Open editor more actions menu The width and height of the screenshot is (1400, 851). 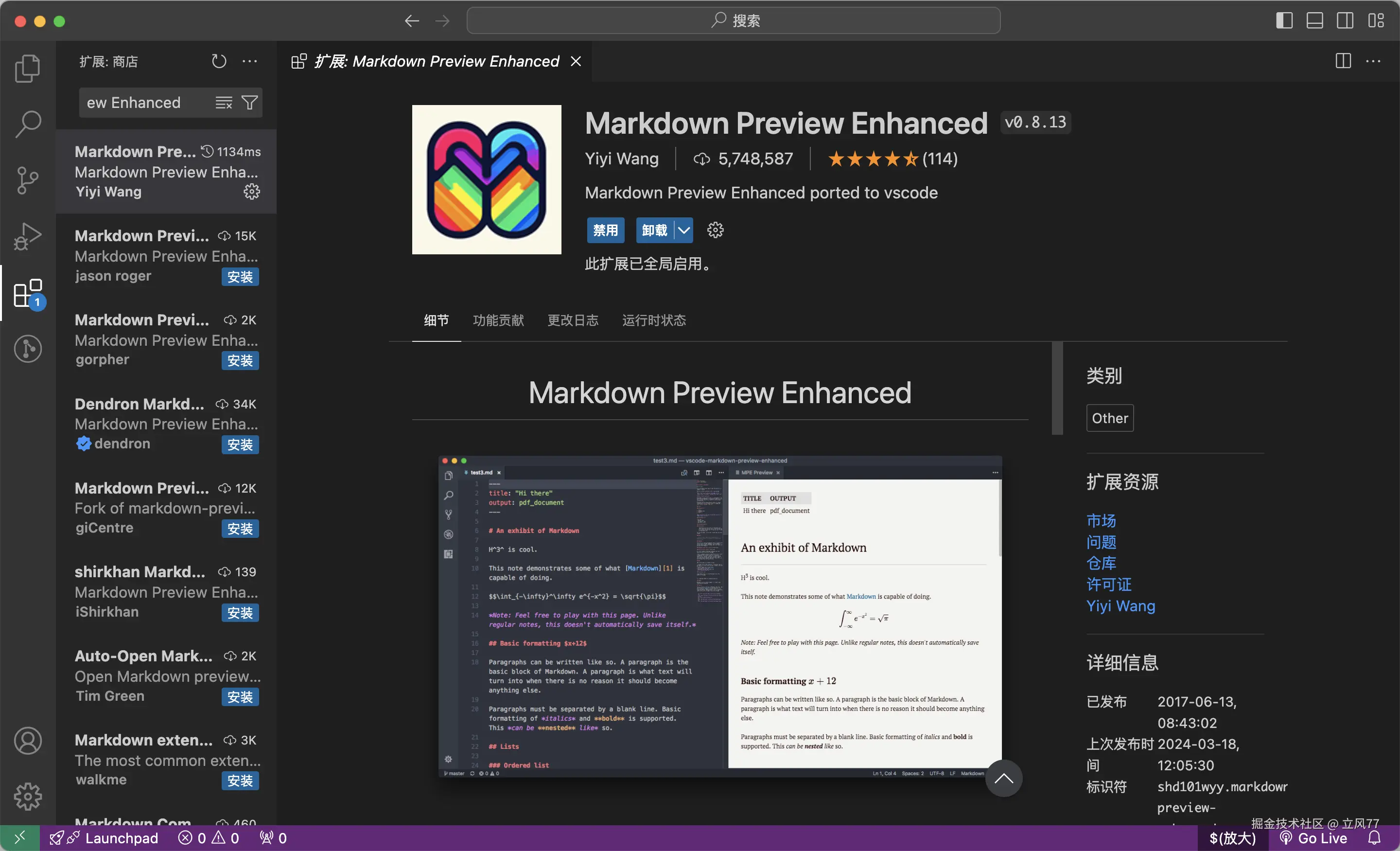[1373, 61]
